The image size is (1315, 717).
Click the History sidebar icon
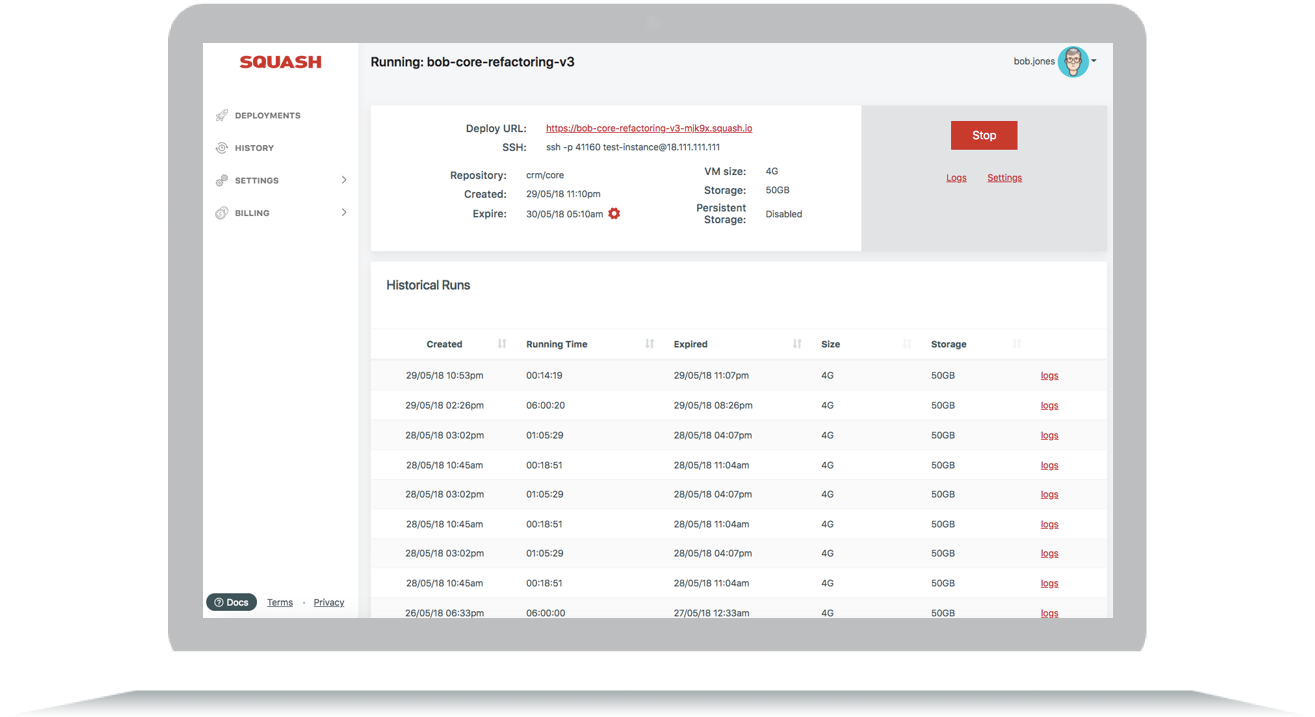click(x=222, y=148)
